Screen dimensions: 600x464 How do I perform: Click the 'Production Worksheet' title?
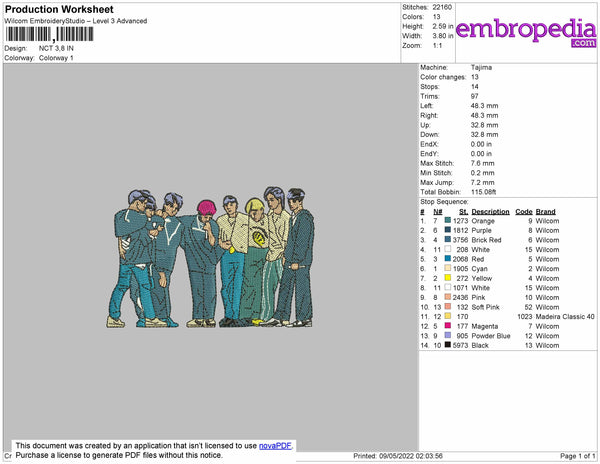point(59,10)
